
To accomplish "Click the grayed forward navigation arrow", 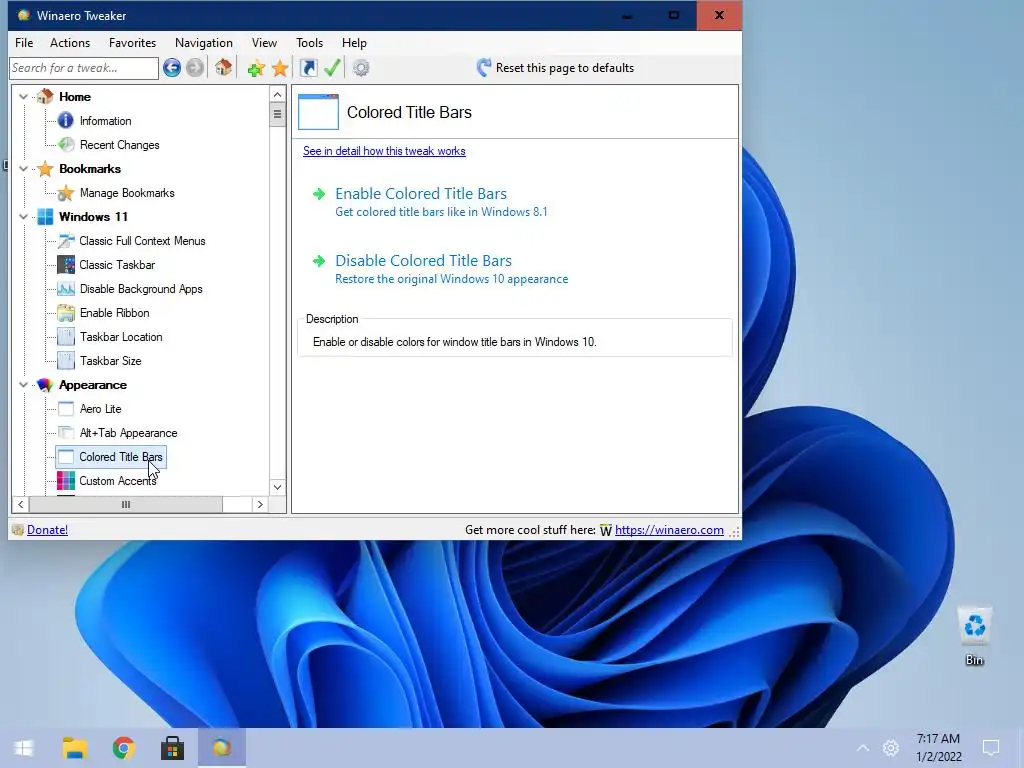I will pyautogui.click(x=195, y=68).
